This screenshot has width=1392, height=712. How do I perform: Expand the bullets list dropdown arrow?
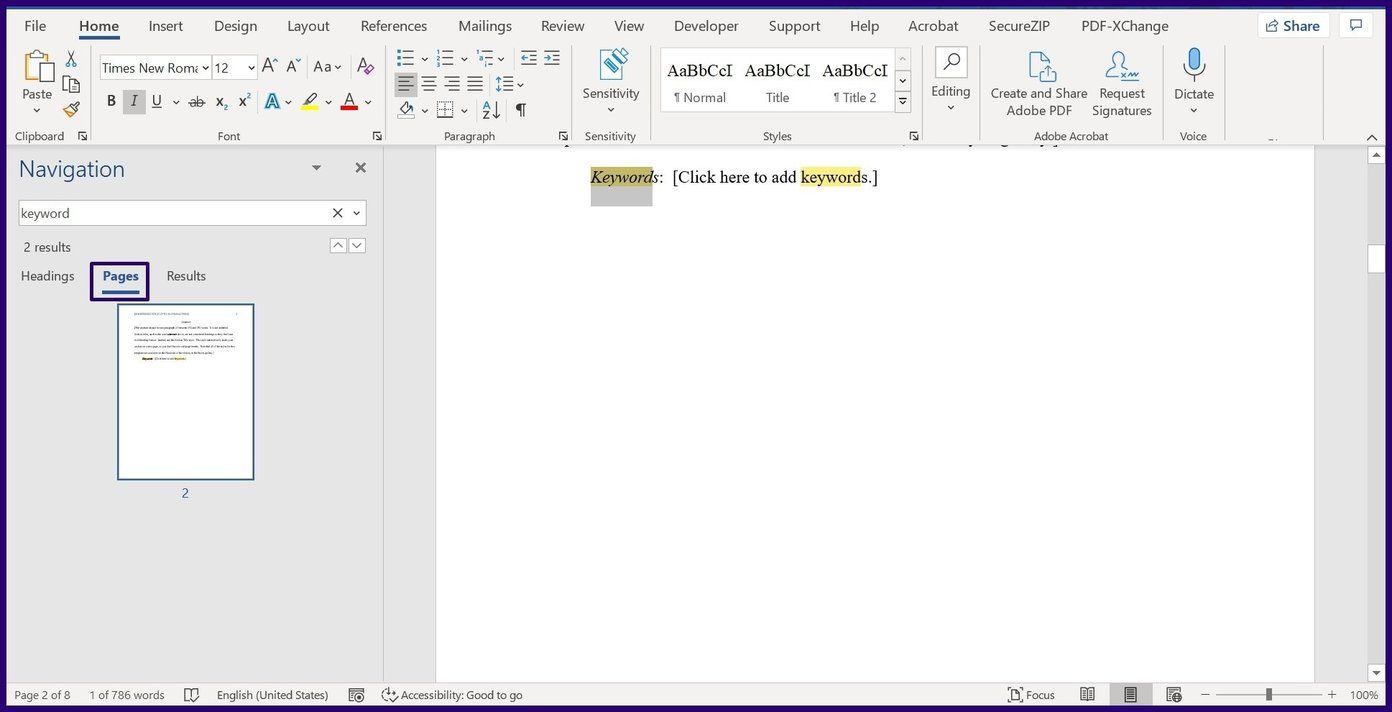[424, 58]
